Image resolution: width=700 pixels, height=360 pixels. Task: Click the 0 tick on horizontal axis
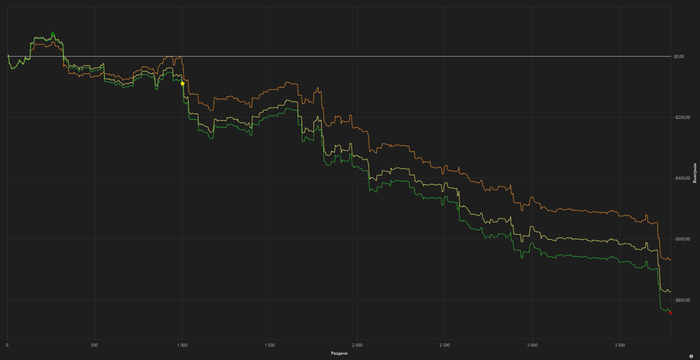[8, 345]
